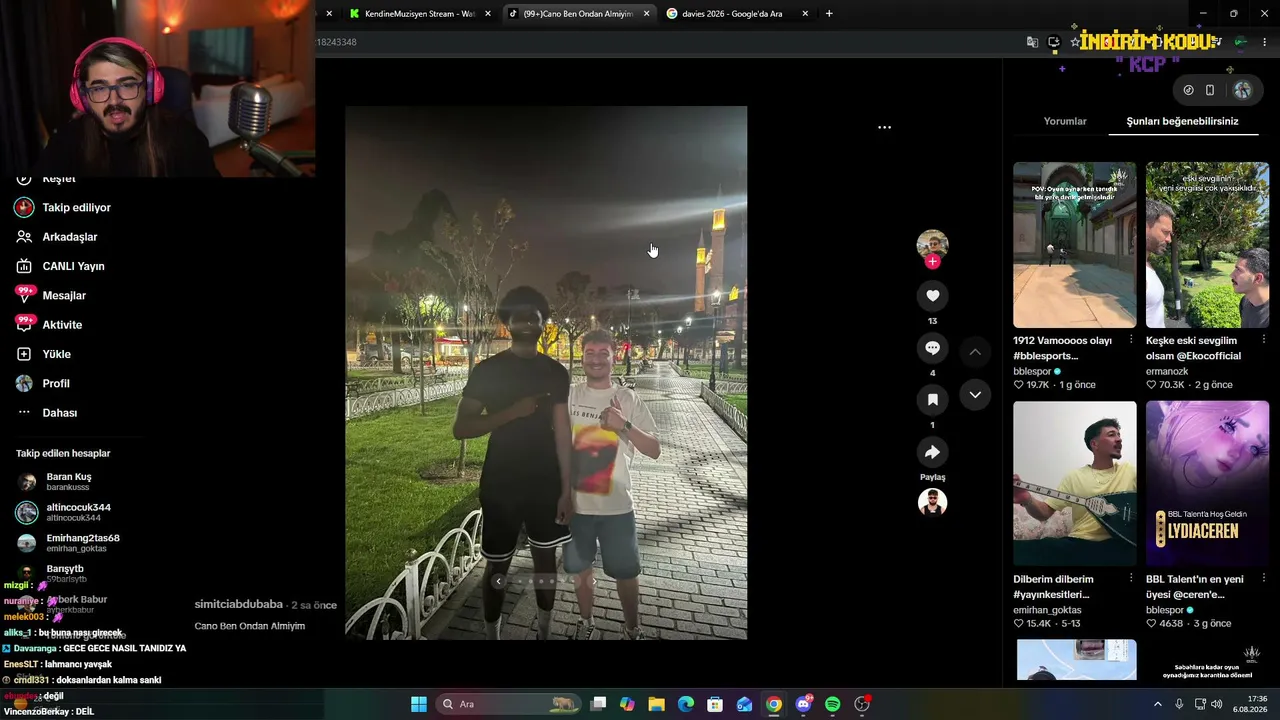Switch to the Şunları beğenebilirsiniz tab

coord(1182,121)
